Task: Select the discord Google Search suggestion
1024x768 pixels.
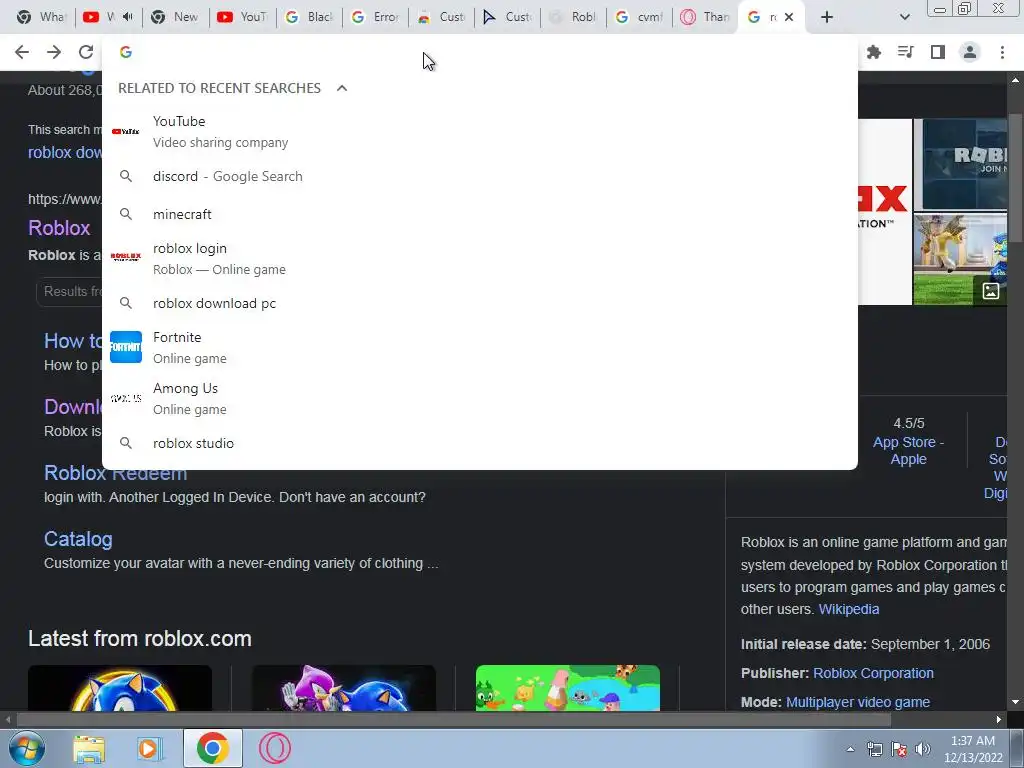Action: point(480,176)
